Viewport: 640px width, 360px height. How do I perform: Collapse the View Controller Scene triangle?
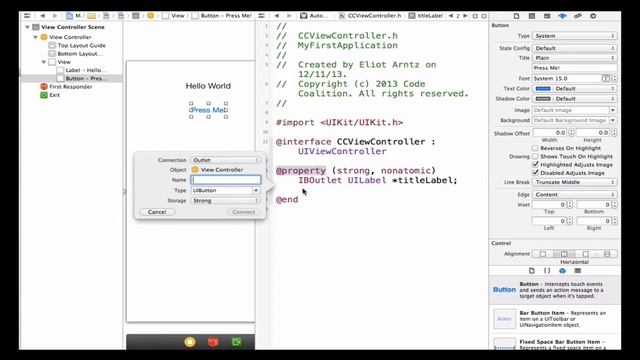click(x=27, y=27)
